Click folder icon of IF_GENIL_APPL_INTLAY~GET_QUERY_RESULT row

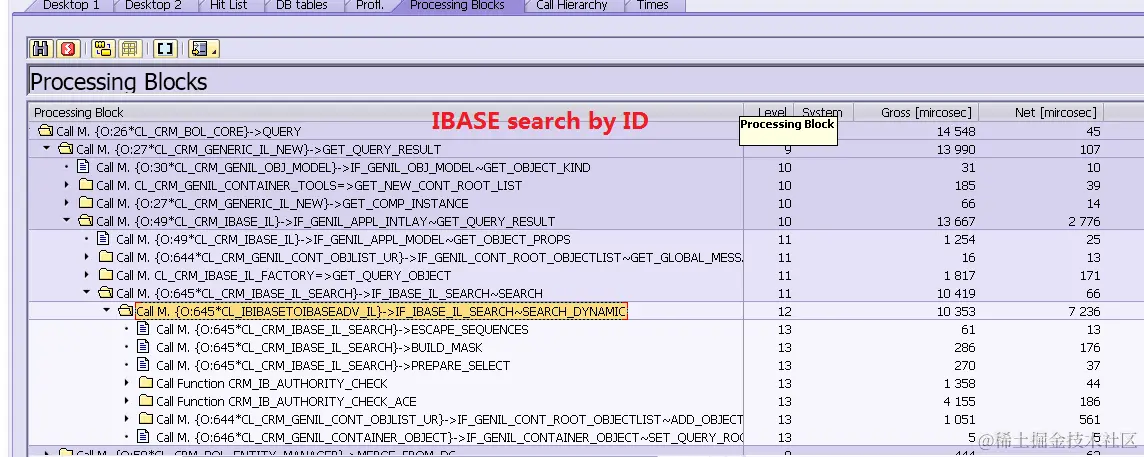pos(86,221)
